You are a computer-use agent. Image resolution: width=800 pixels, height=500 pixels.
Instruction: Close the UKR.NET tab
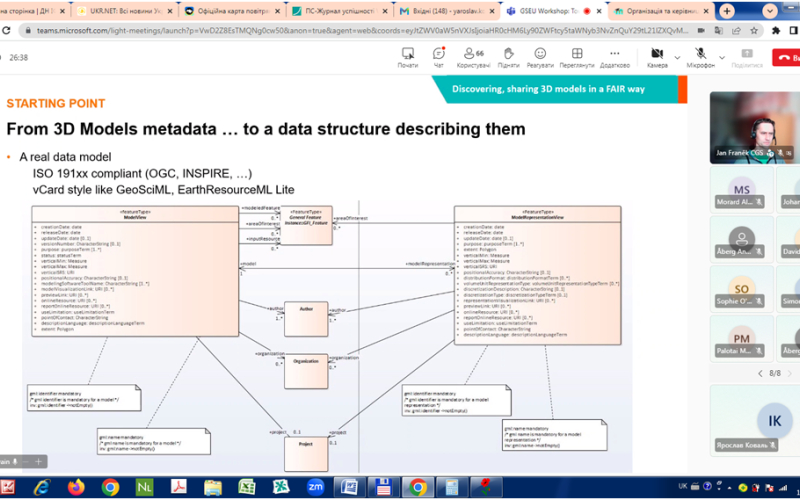[170, 11]
